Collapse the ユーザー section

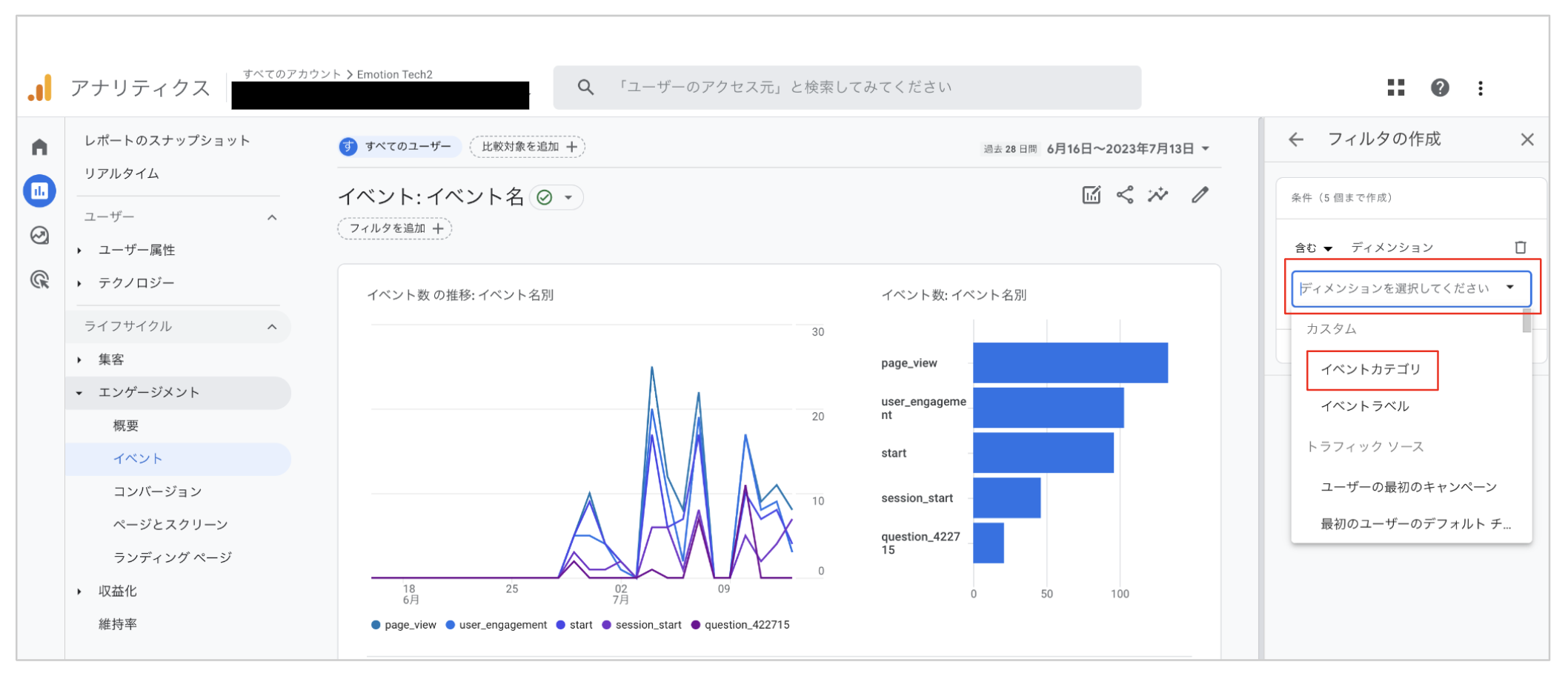pos(272,217)
